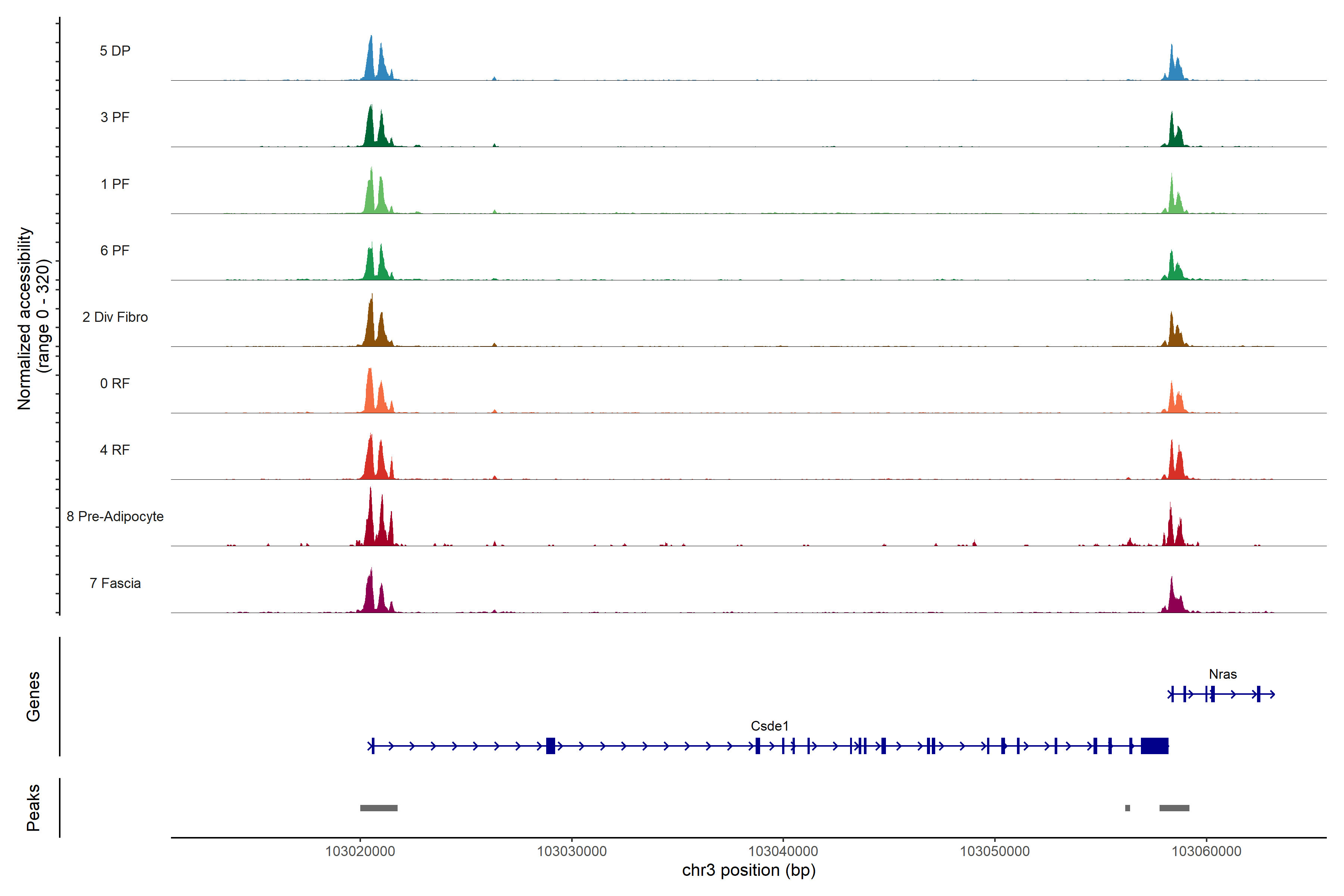Click the large final exon of Csde1

(x=1154, y=746)
